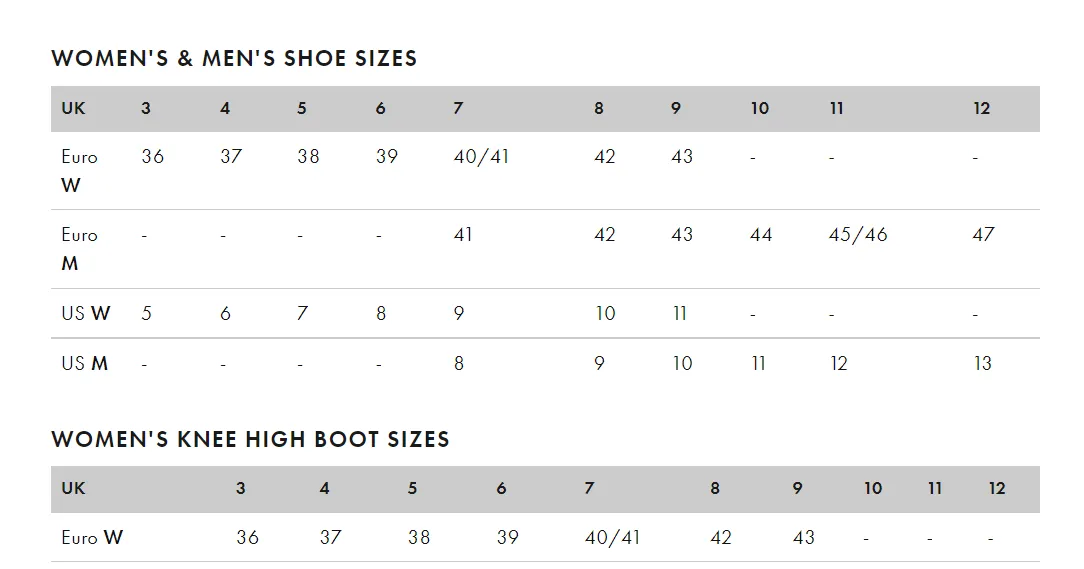Select the 13 value in US M row
The width and height of the screenshot is (1084, 569).
tap(982, 363)
